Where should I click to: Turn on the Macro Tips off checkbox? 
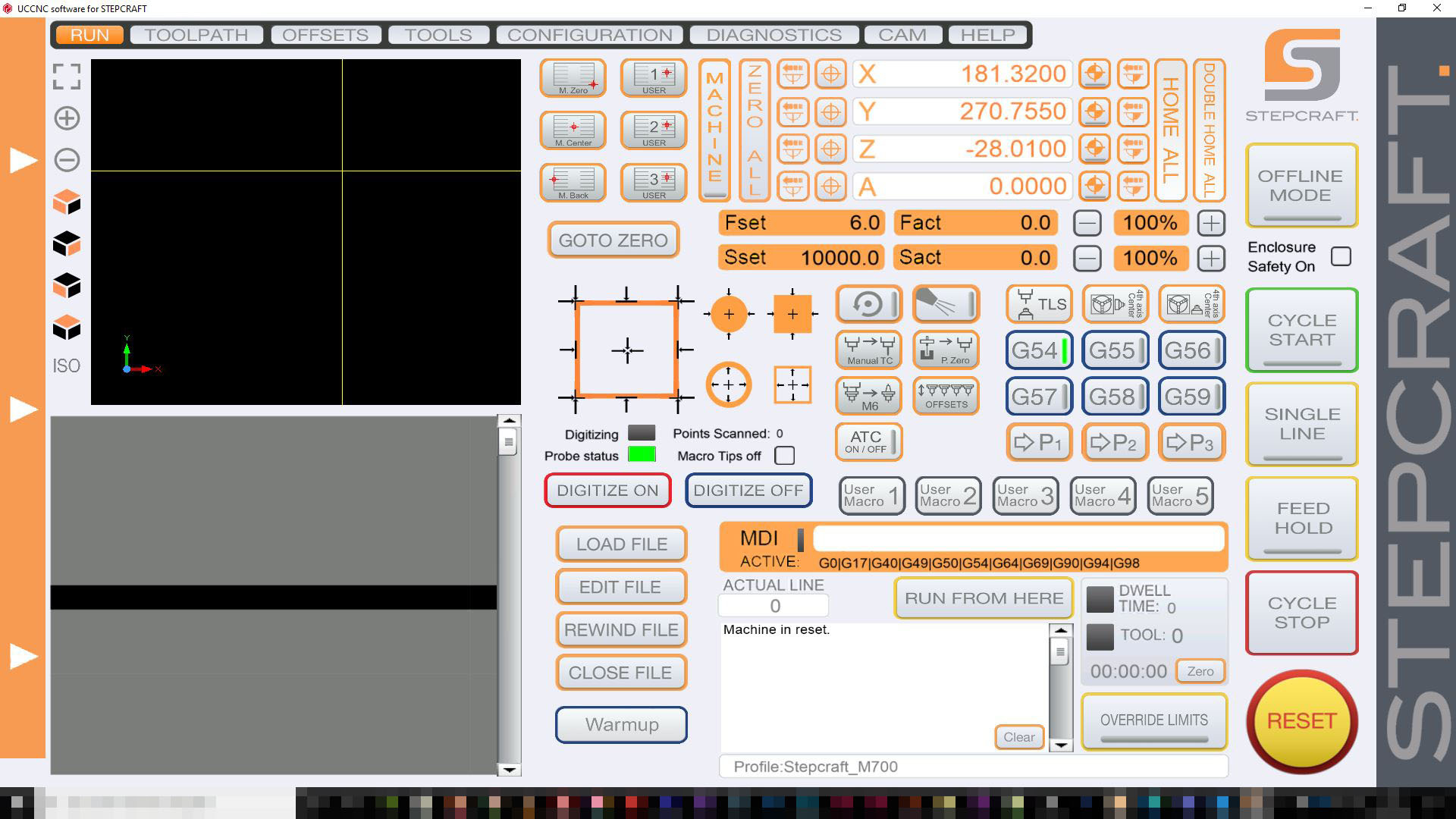[x=785, y=455]
